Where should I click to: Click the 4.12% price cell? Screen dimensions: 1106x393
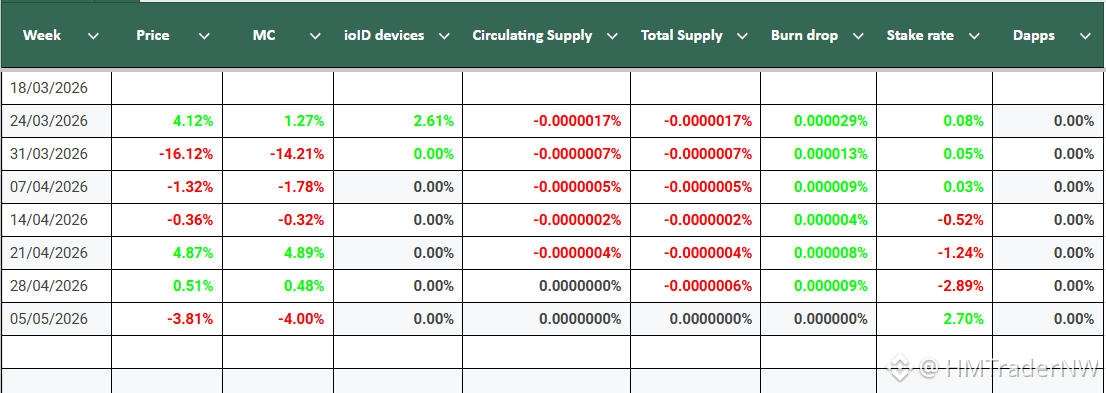tap(167, 121)
